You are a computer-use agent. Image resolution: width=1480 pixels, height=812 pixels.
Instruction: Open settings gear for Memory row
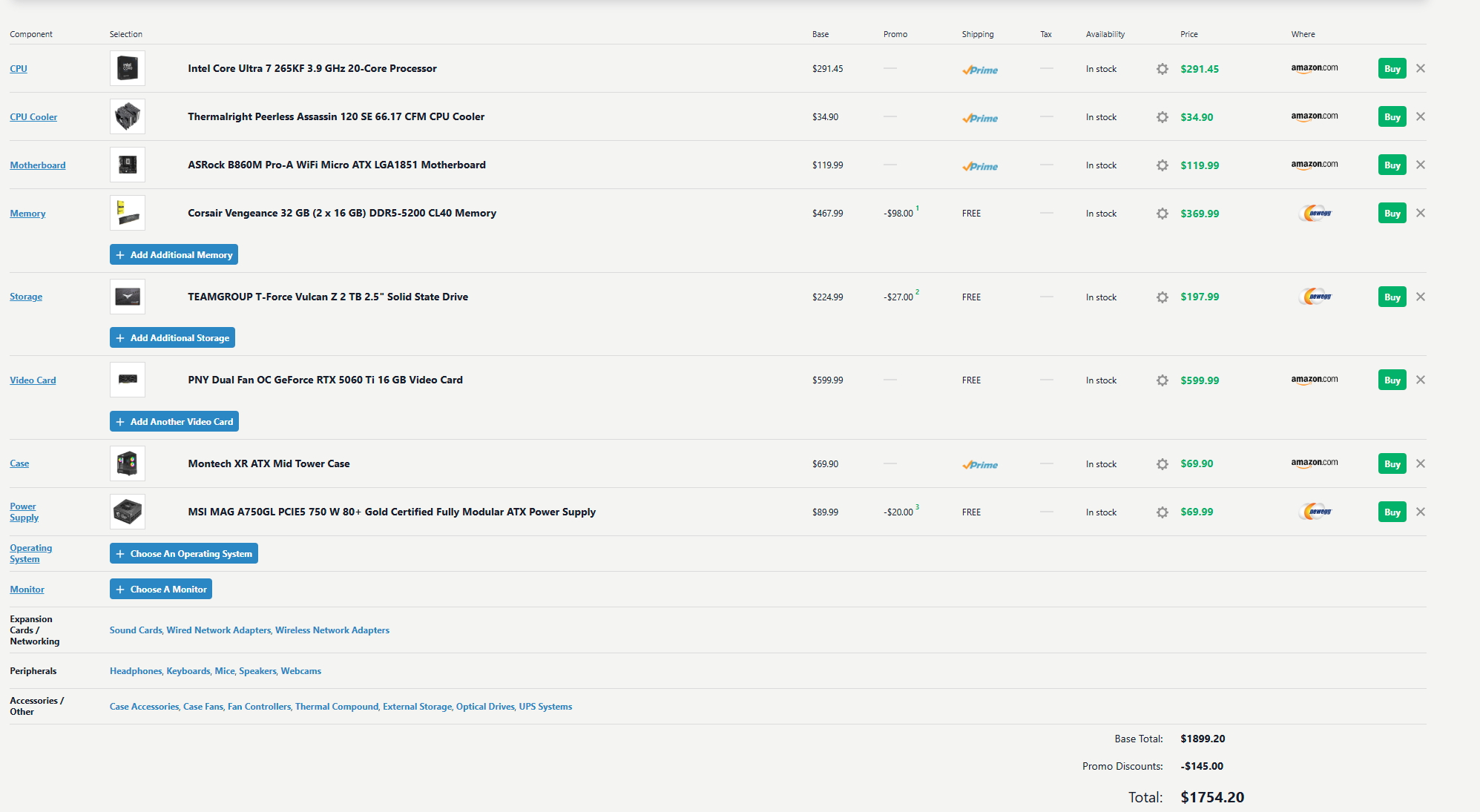[1162, 214]
